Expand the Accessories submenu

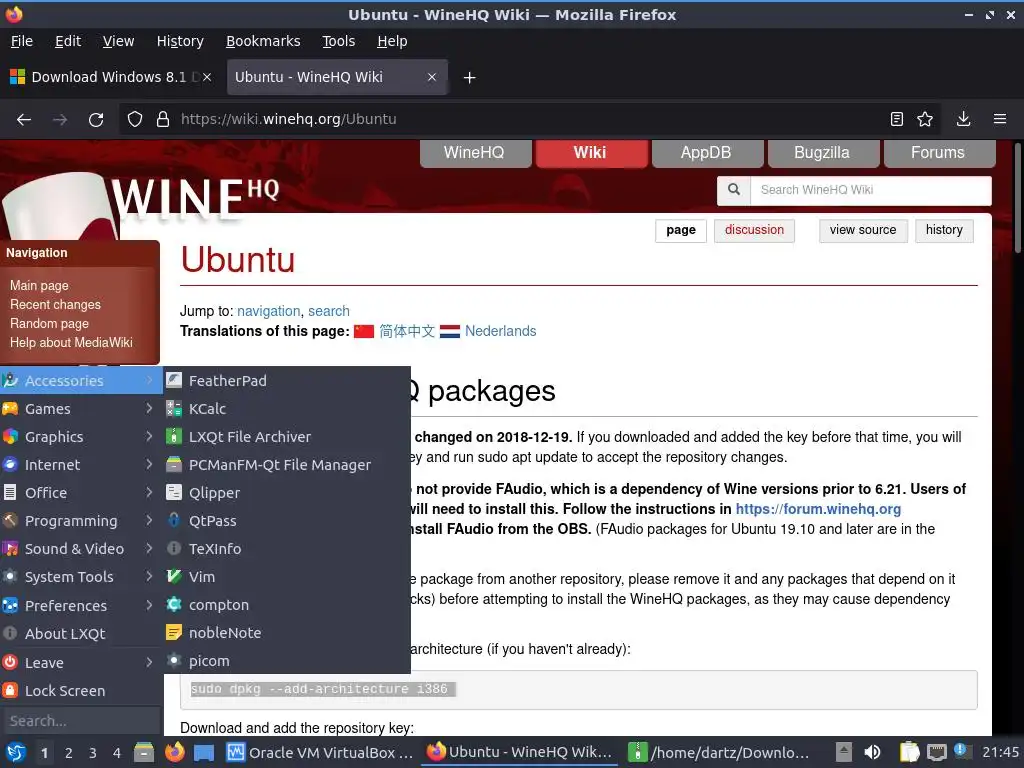81,380
